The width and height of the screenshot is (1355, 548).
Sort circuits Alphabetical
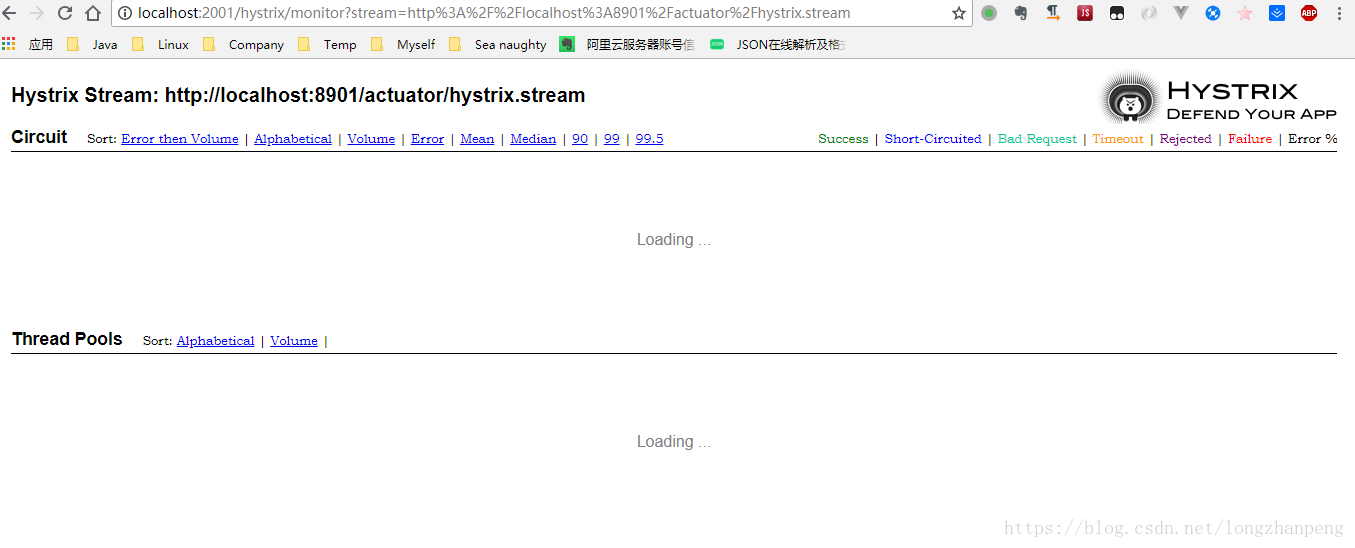(x=293, y=139)
